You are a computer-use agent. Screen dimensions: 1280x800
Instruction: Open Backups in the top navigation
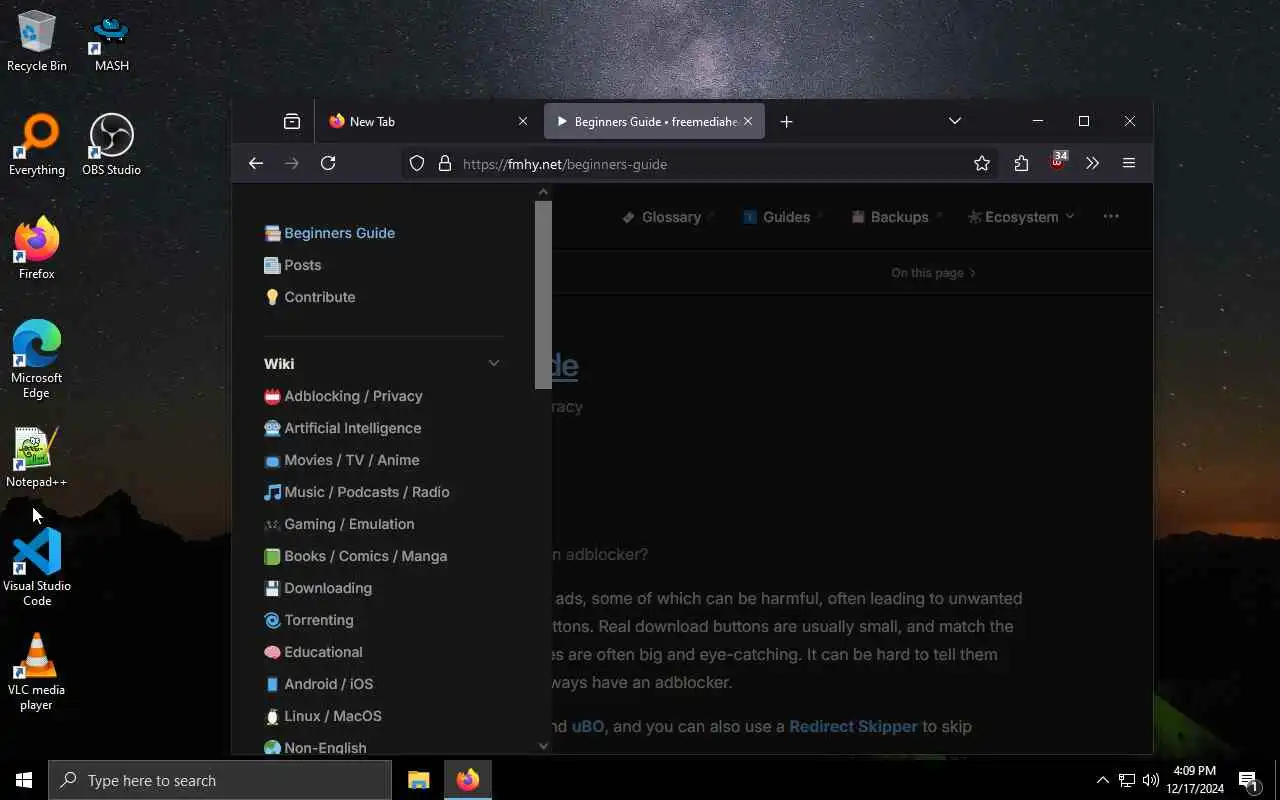pos(896,217)
